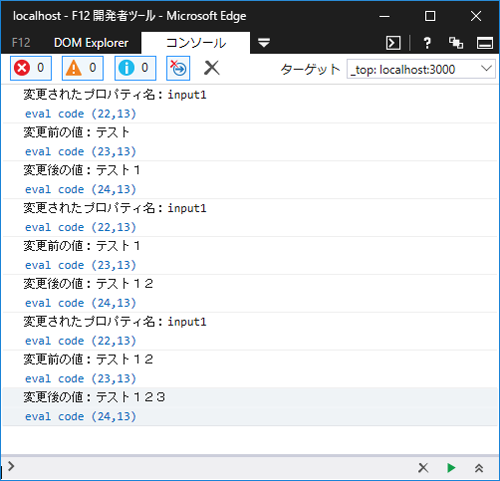The width and height of the screenshot is (500, 481).
Task: Expand multiline input with double chevron
Action: 479,468
